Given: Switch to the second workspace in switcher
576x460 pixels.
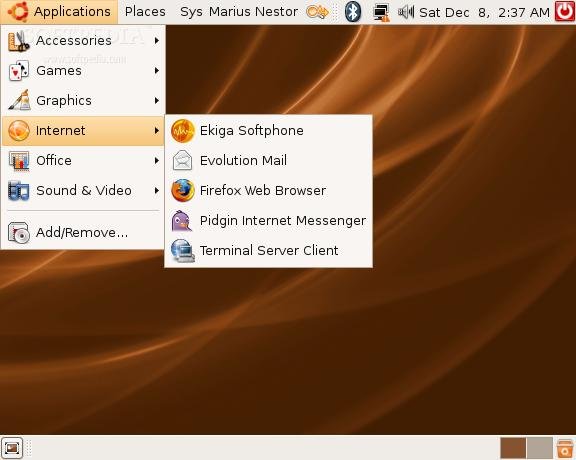Looking at the screenshot, I should [x=540, y=448].
